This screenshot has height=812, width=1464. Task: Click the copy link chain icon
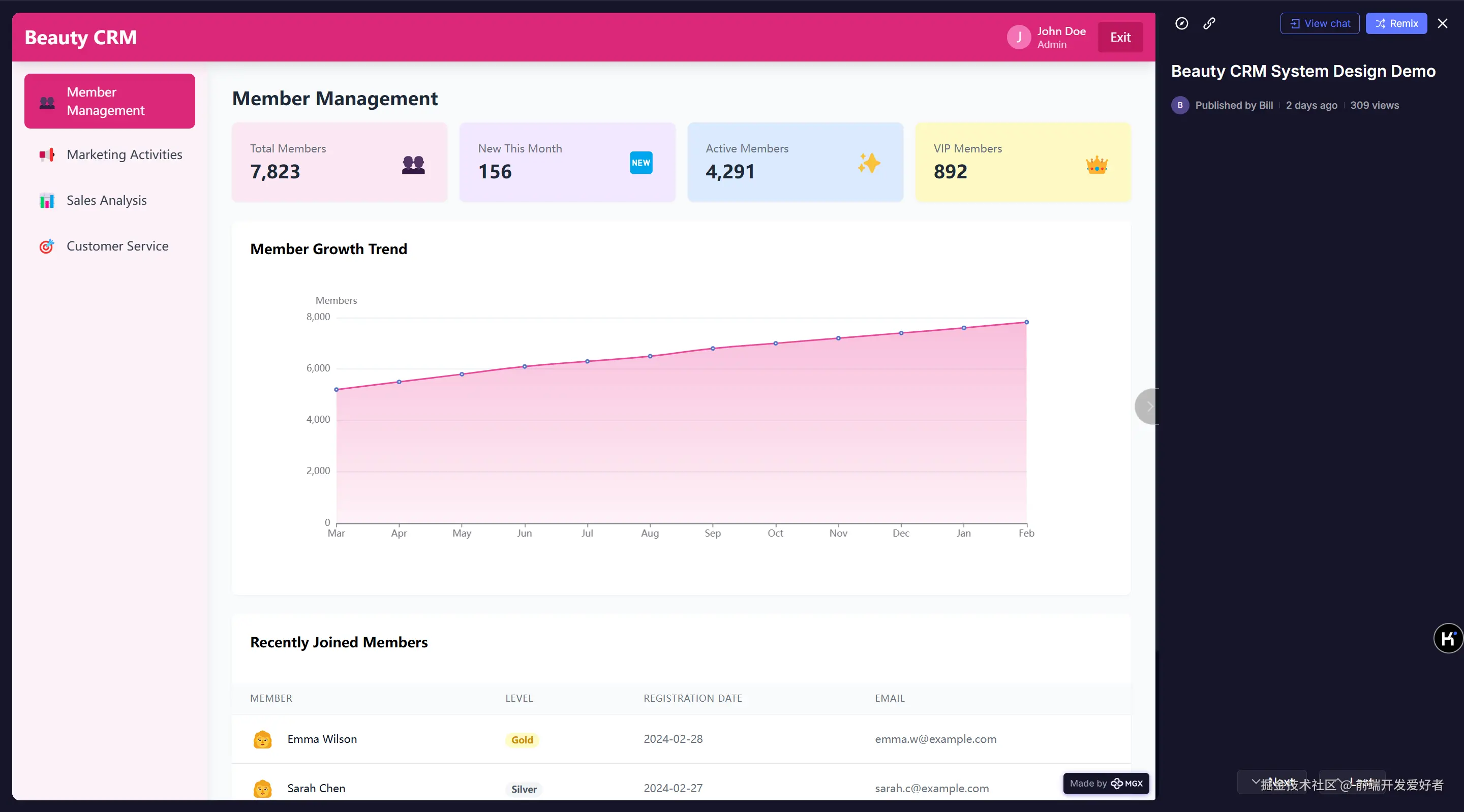pyautogui.click(x=1209, y=23)
